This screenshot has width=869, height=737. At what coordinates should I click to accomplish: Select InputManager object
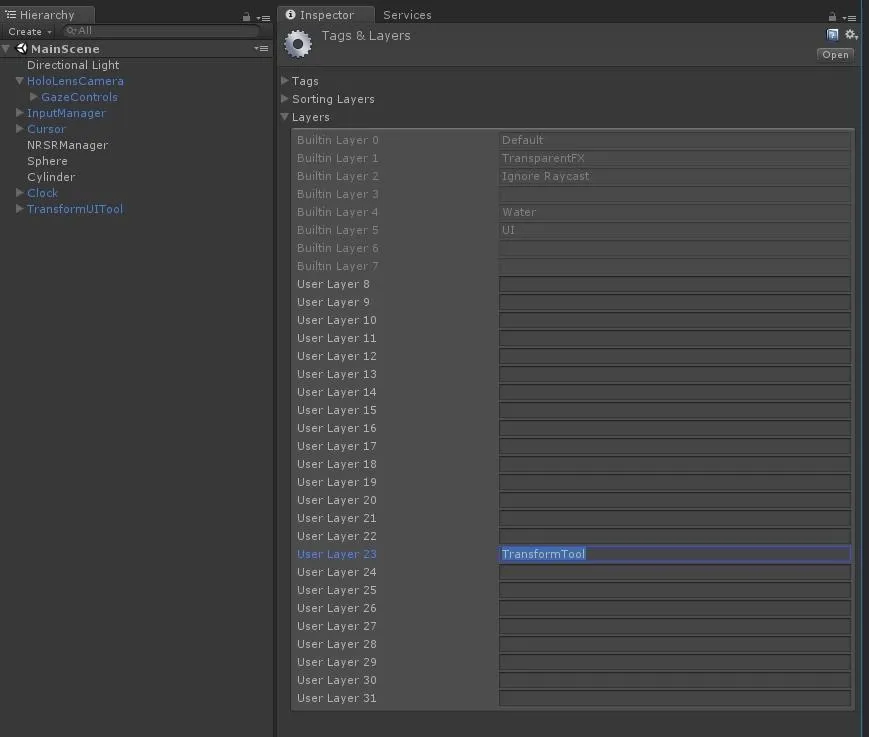66,113
